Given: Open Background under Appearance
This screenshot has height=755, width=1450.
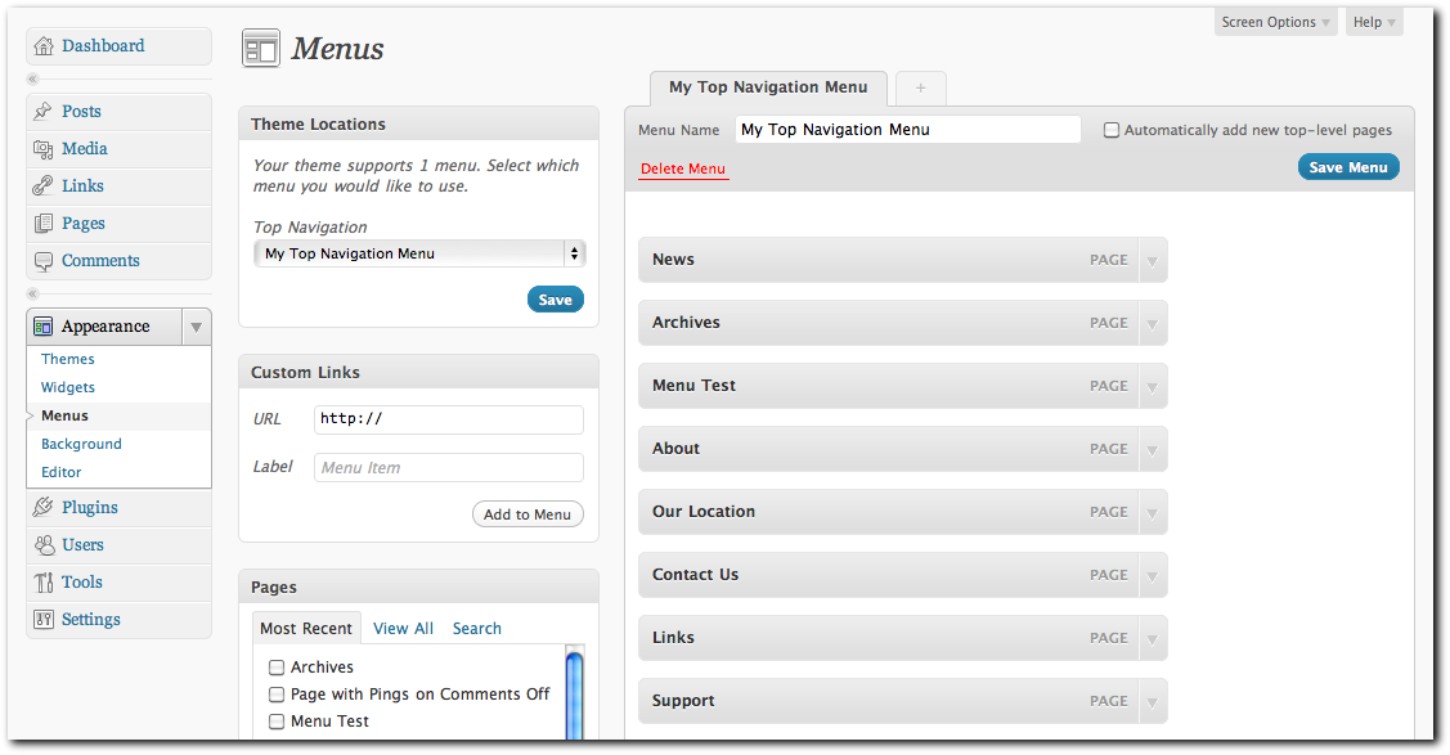Looking at the screenshot, I should pyautogui.click(x=81, y=444).
